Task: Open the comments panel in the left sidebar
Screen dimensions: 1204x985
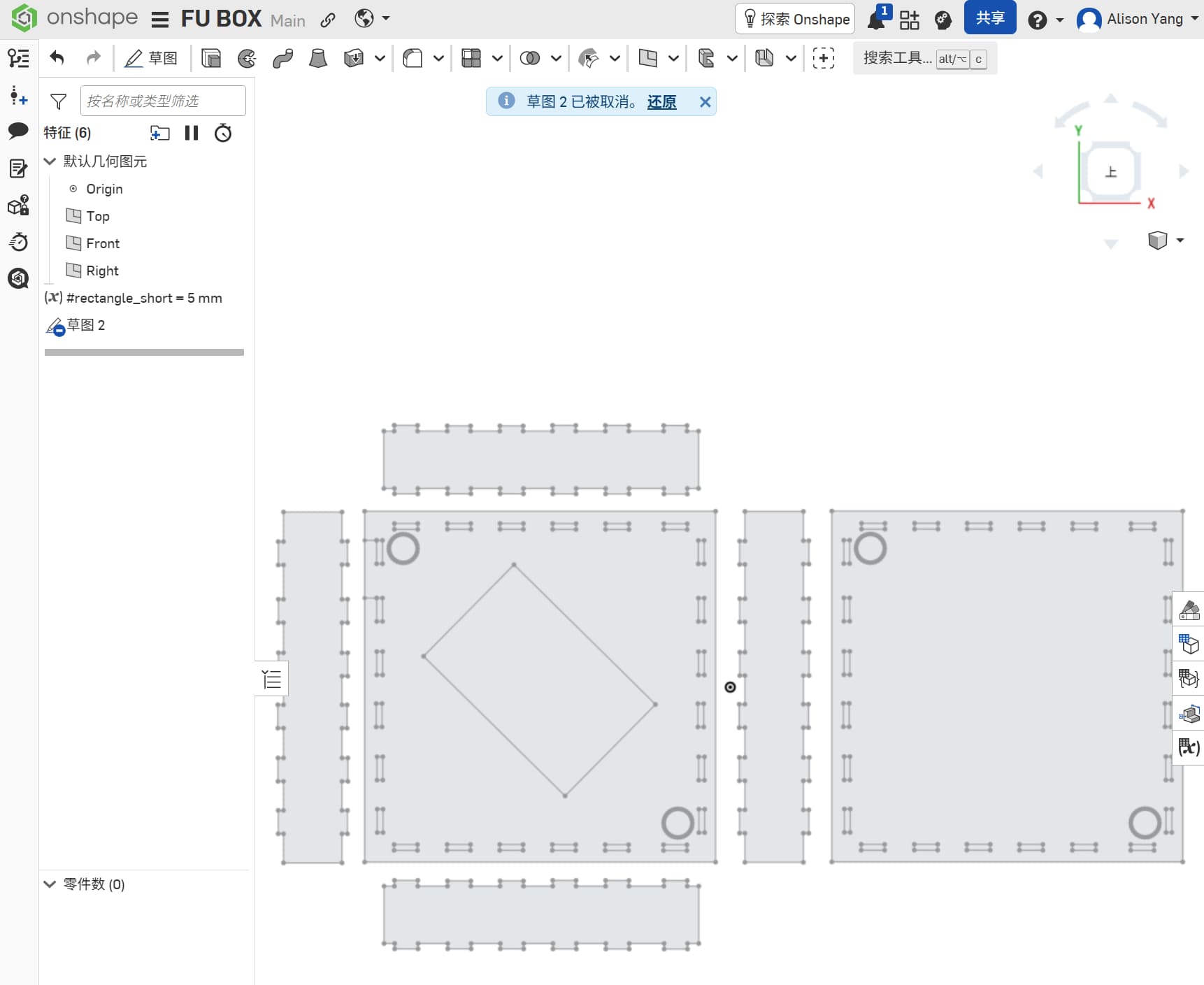Action: [18, 131]
